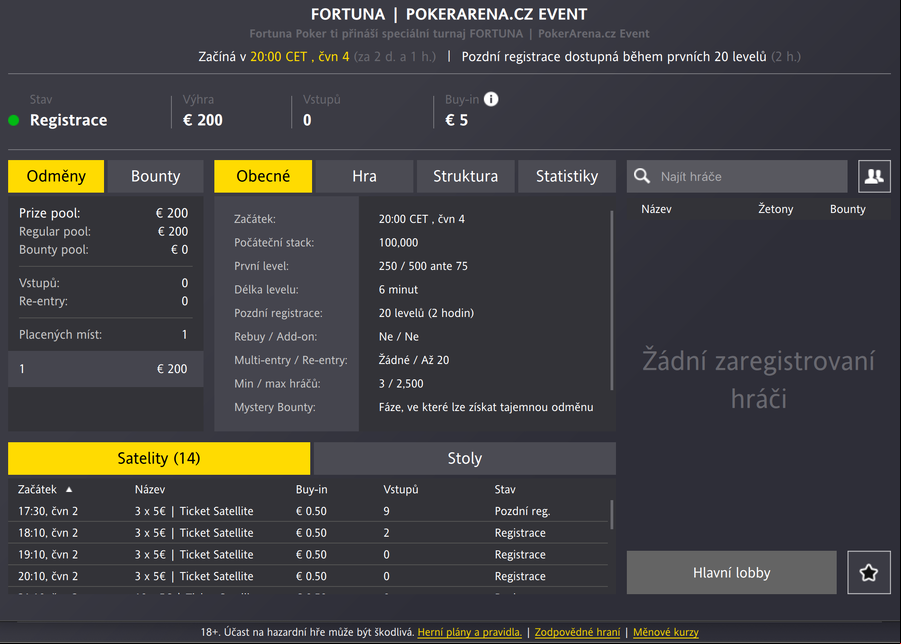Open the Bounty tab

pyautogui.click(x=155, y=176)
